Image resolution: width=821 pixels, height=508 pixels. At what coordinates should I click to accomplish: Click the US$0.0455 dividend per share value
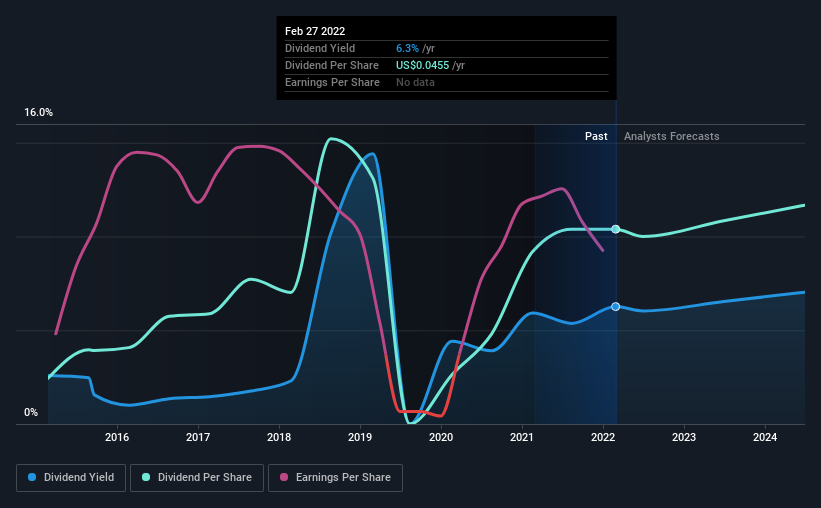tap(423, 65)
